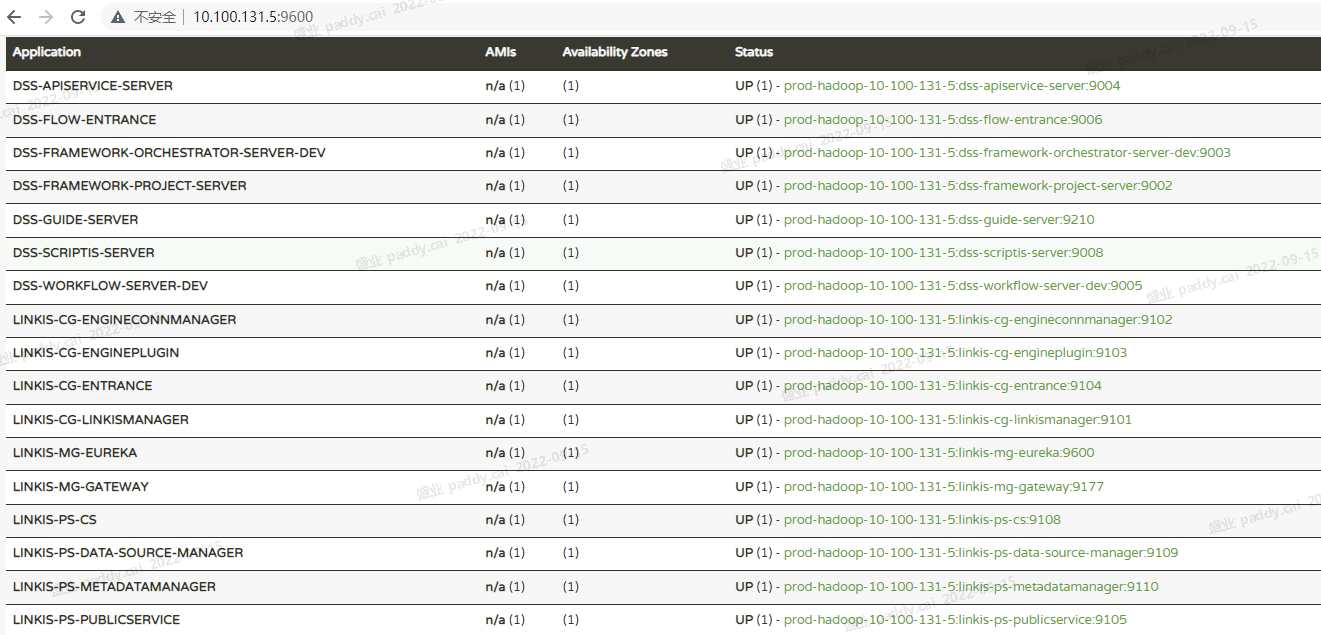Open the linkis-ps-publicservice:9105 link
Viewport: 1321px width, 635px height.
click(955, 620)
